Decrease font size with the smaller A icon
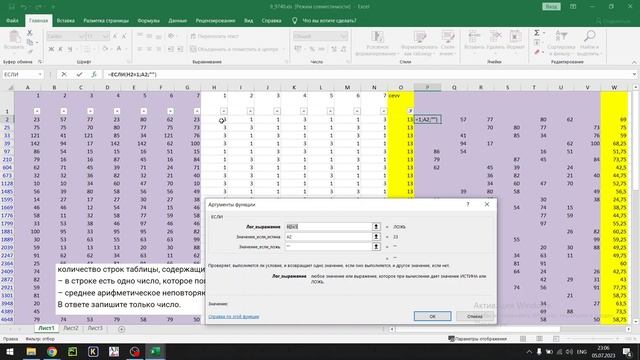Screen dimensions: 640x360 tap(124, 36)
